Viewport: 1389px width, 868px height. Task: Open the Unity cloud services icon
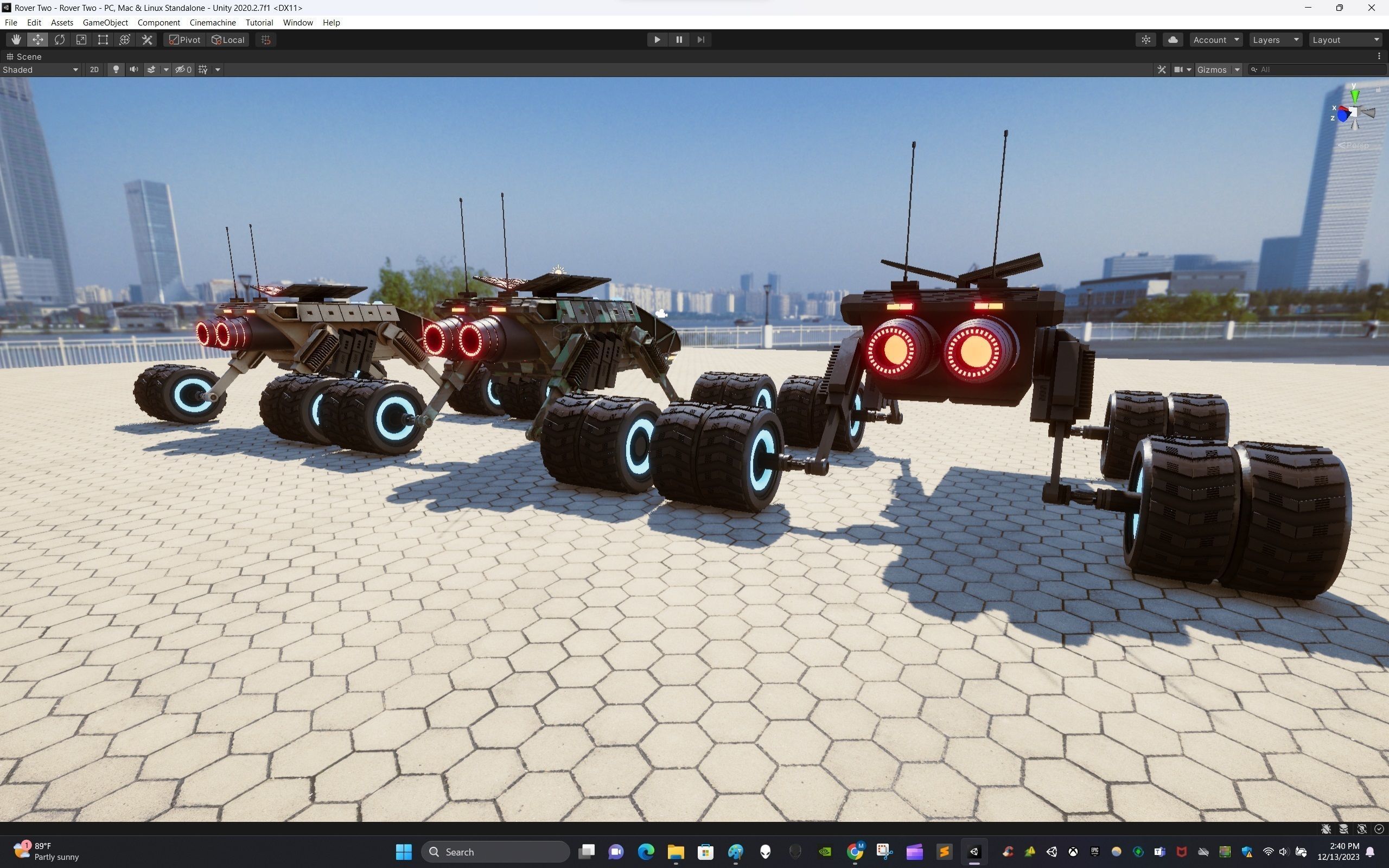pyautogui.click(x=1173, y=40)
